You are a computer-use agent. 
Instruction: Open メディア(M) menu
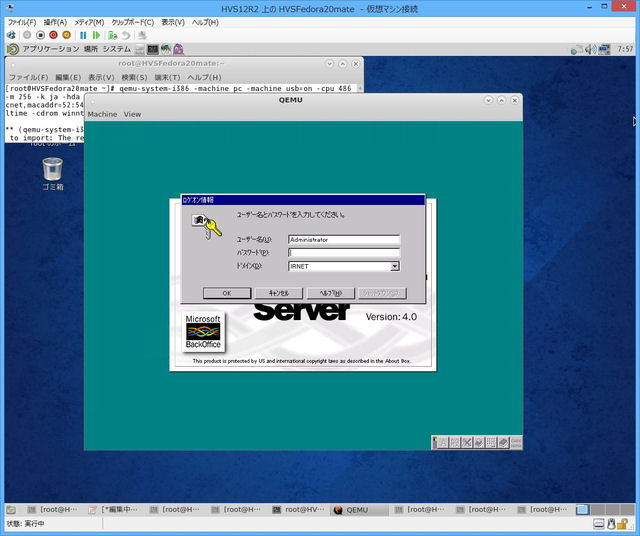(x=89, y=22)
